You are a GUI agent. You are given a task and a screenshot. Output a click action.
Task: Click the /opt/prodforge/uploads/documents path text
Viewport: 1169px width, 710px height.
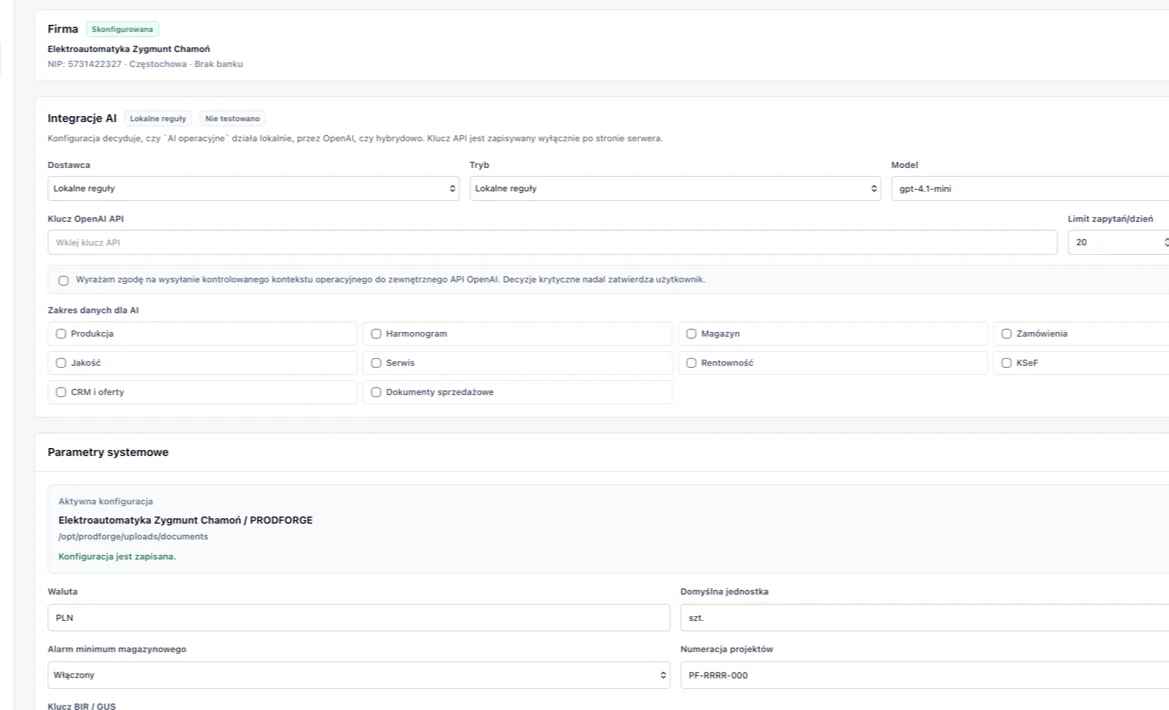coord(133,536)
